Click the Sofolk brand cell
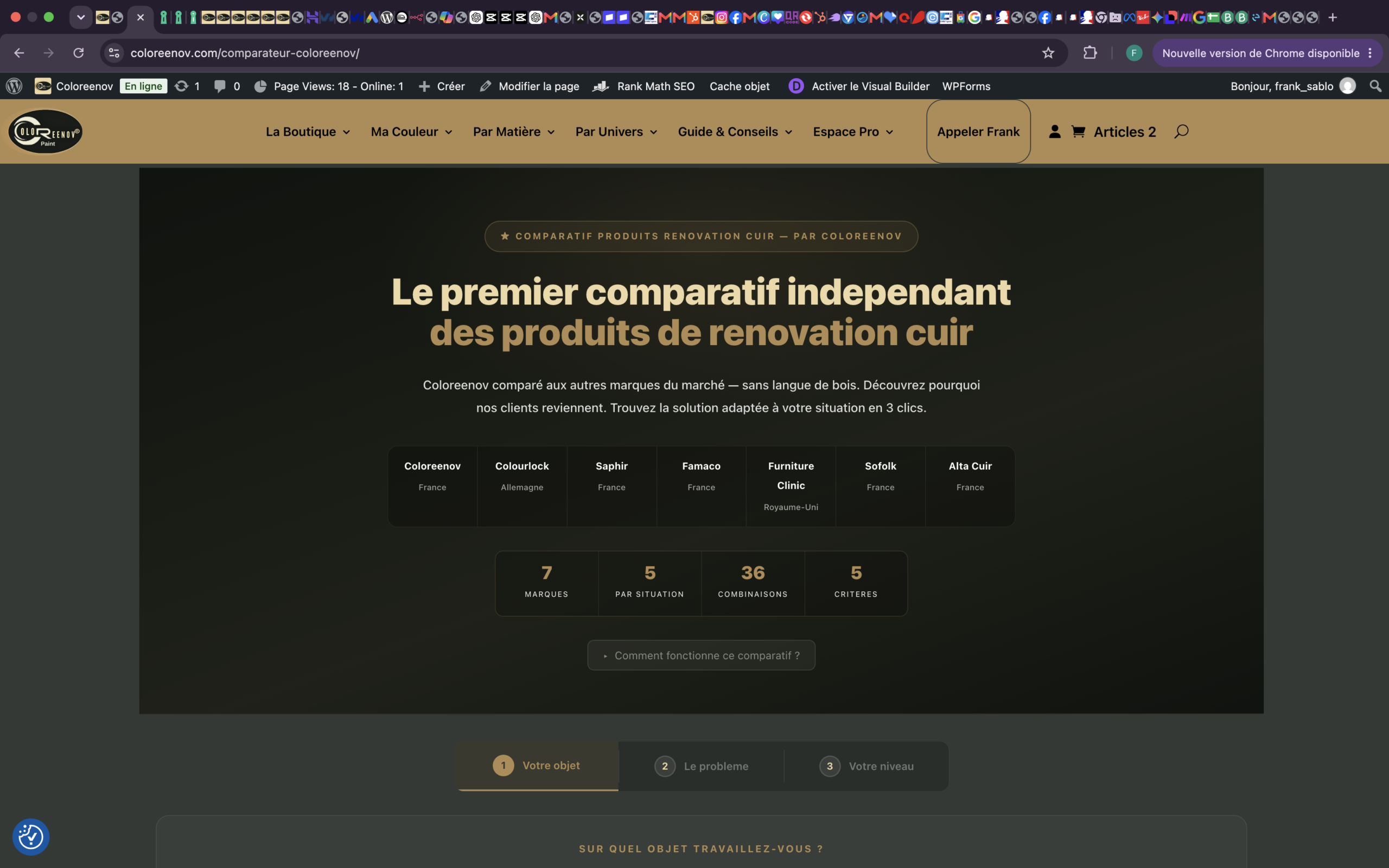Image resolution: width=1389 pixels, height=868 pixels. (881, 486)
